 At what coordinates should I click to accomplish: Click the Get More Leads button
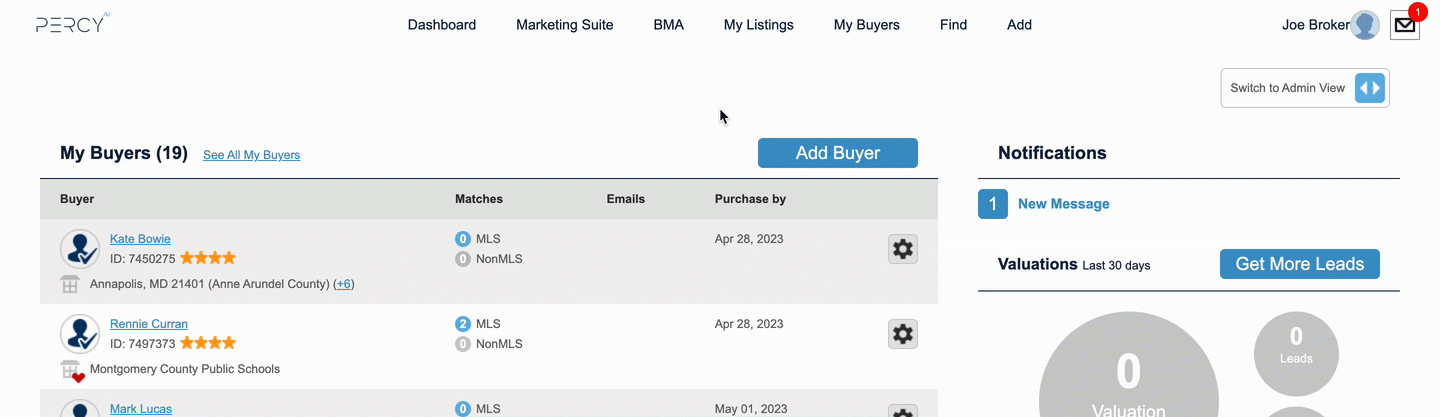[x=1300, y=264]
